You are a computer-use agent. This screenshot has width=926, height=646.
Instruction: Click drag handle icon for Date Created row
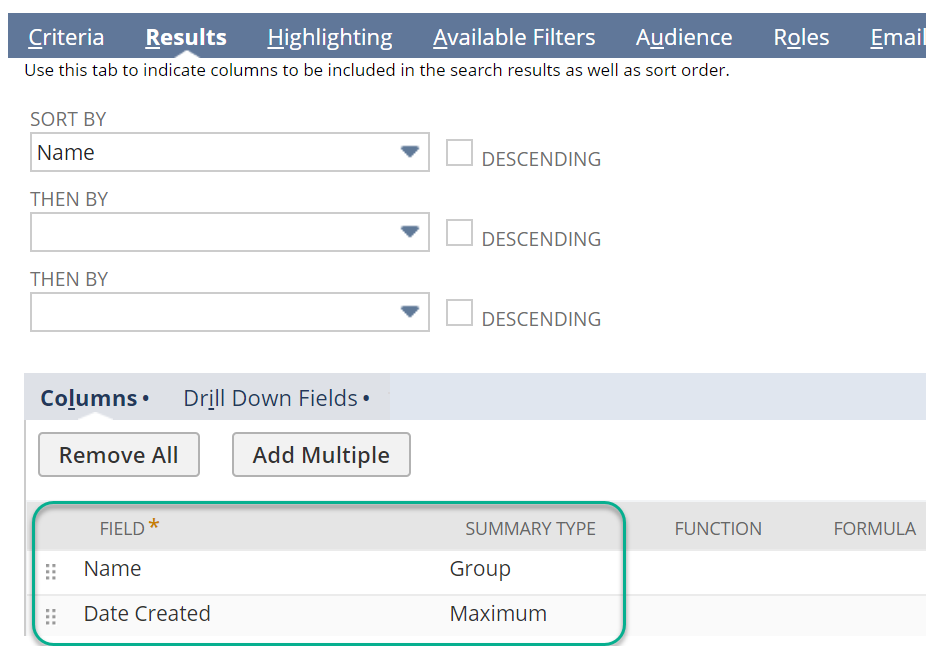tap(51, 616)
